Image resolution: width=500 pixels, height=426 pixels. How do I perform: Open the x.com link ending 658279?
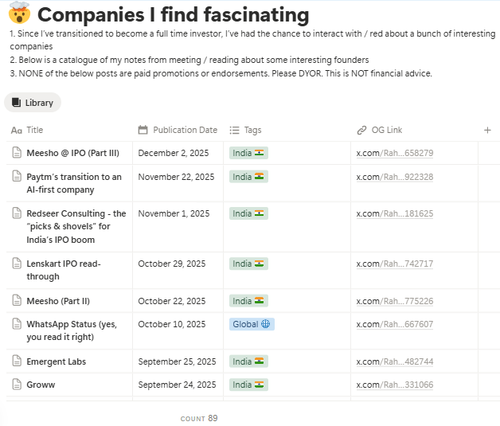(x=395, y=153)
